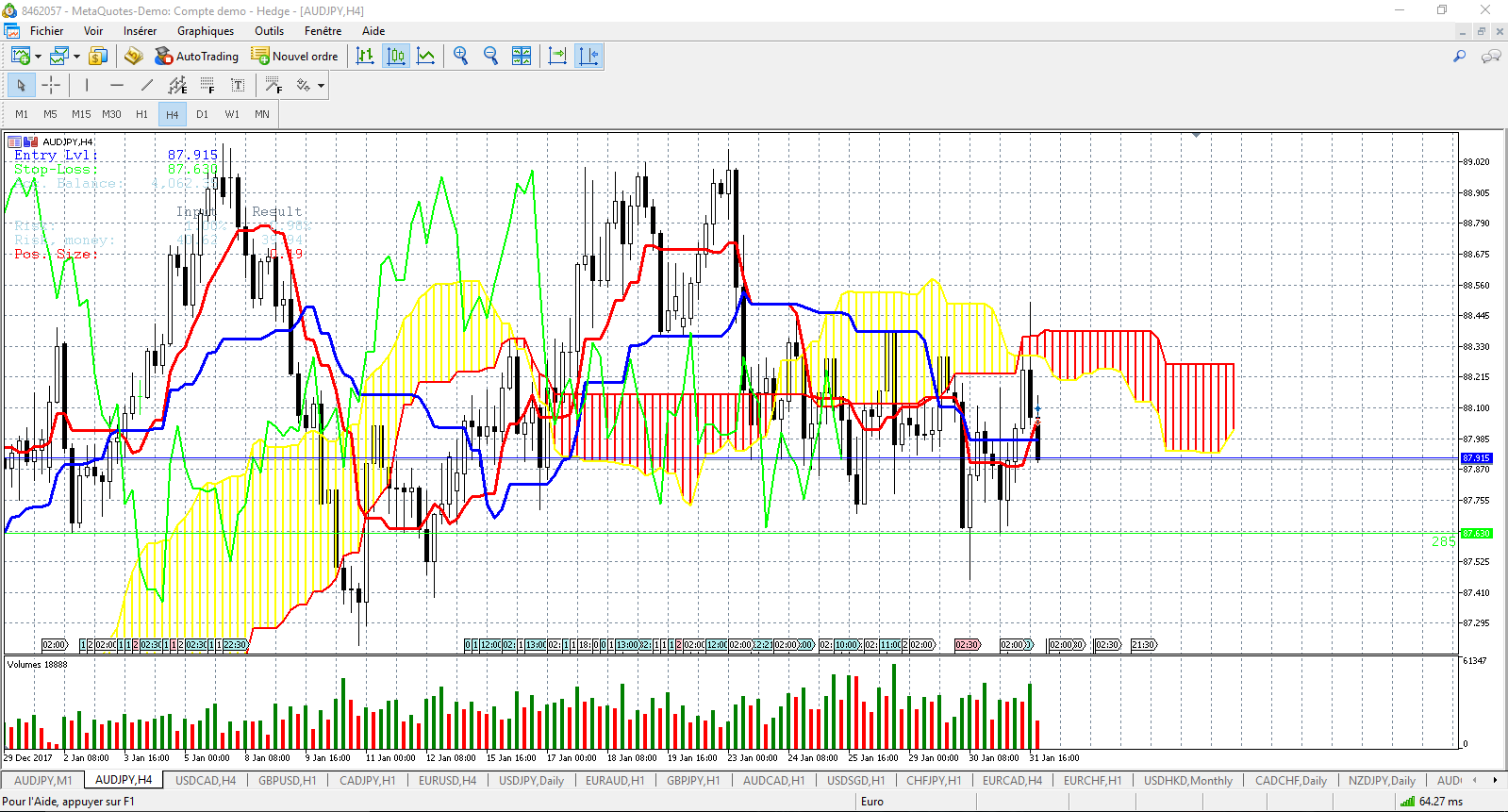Switch the chart to bar chart mode
Viewport: 1508px width, 812px height.
click(x=365, y=56)
